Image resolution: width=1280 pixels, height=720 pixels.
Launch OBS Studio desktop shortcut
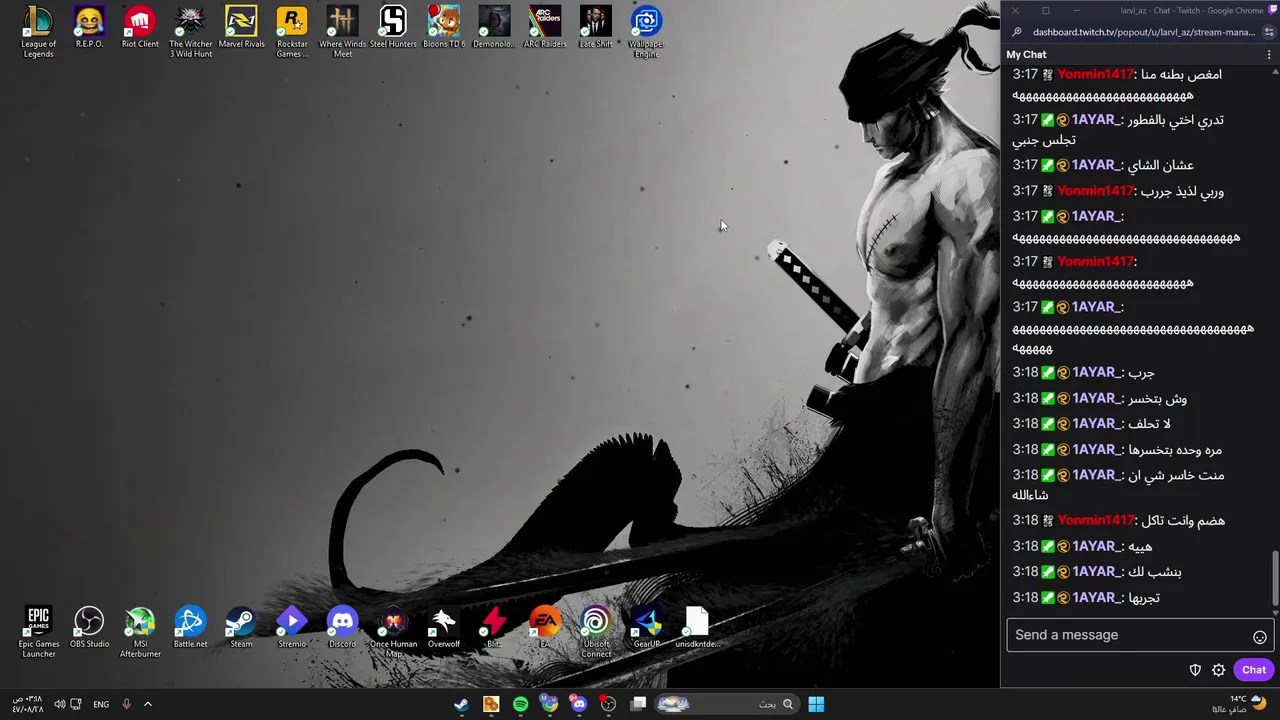pyautogui.click(x=89, y=628)
